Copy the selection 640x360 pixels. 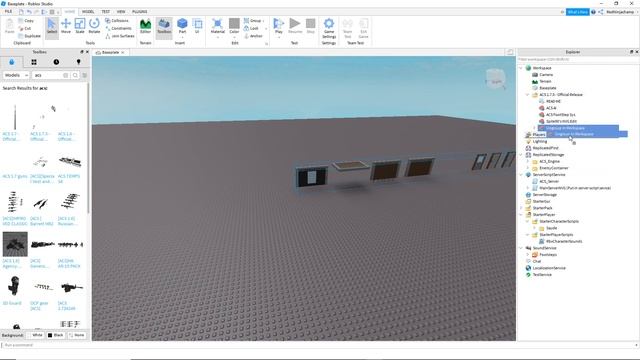coord(26,20)
